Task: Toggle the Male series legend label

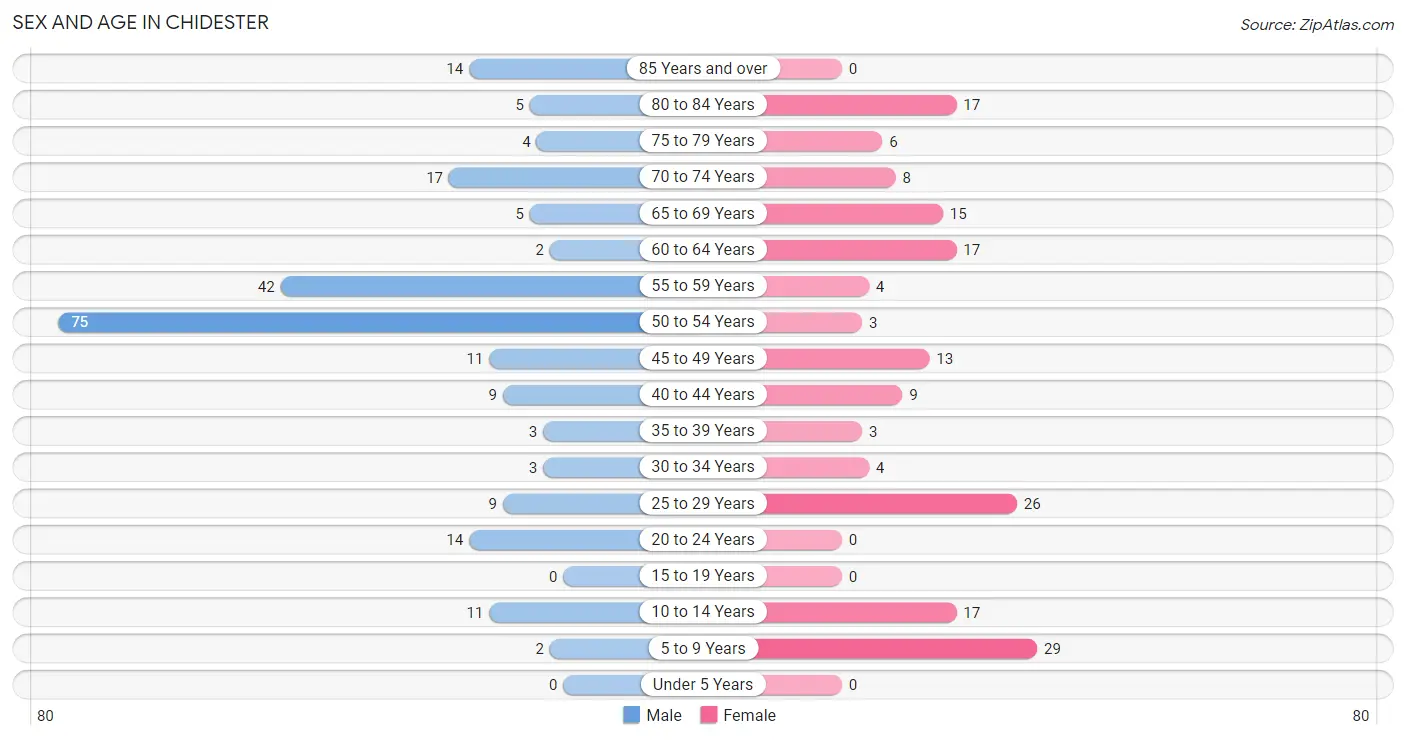Action: [x=664, y=715]
